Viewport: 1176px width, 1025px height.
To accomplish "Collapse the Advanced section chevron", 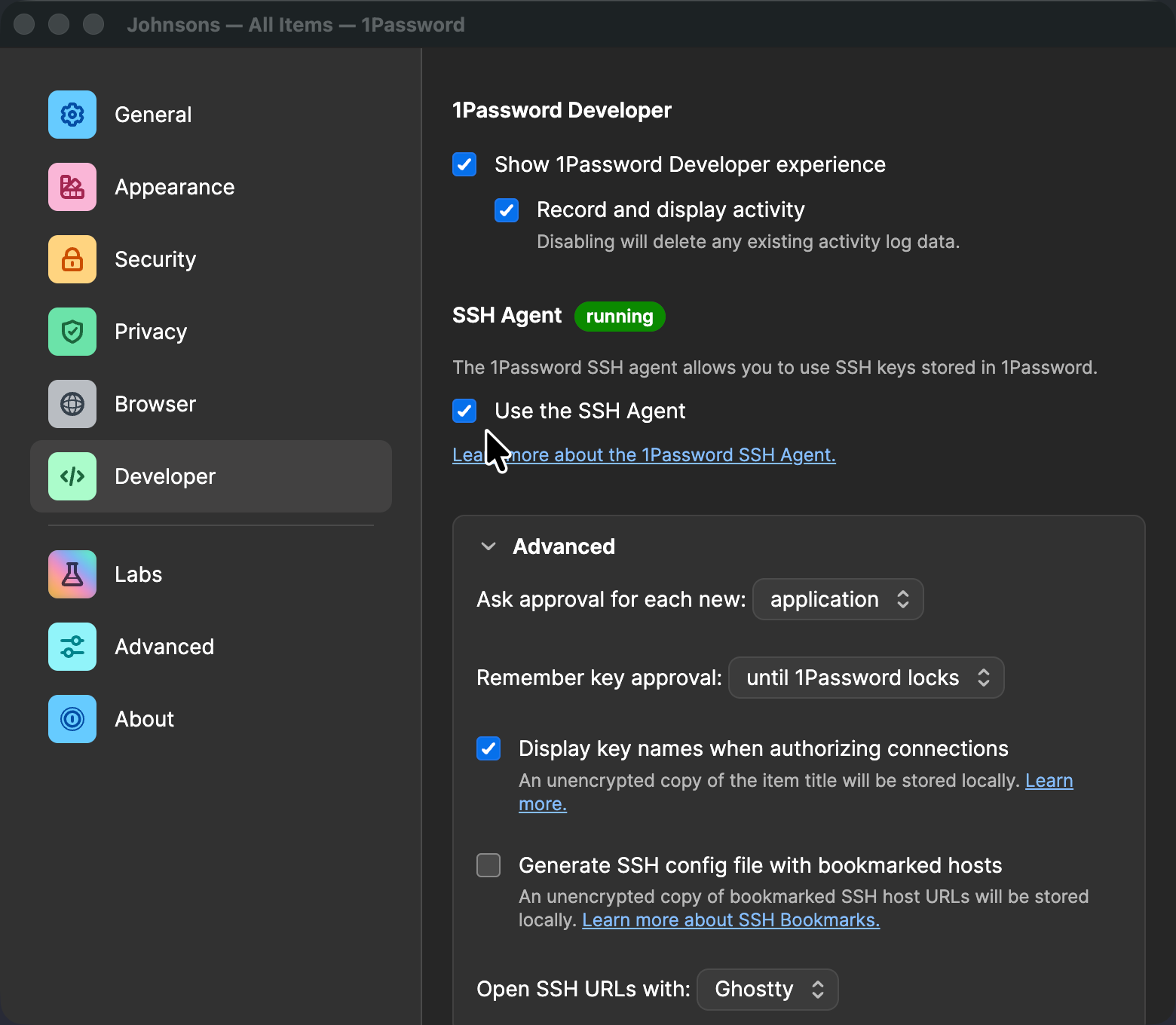I will (488, 546).
